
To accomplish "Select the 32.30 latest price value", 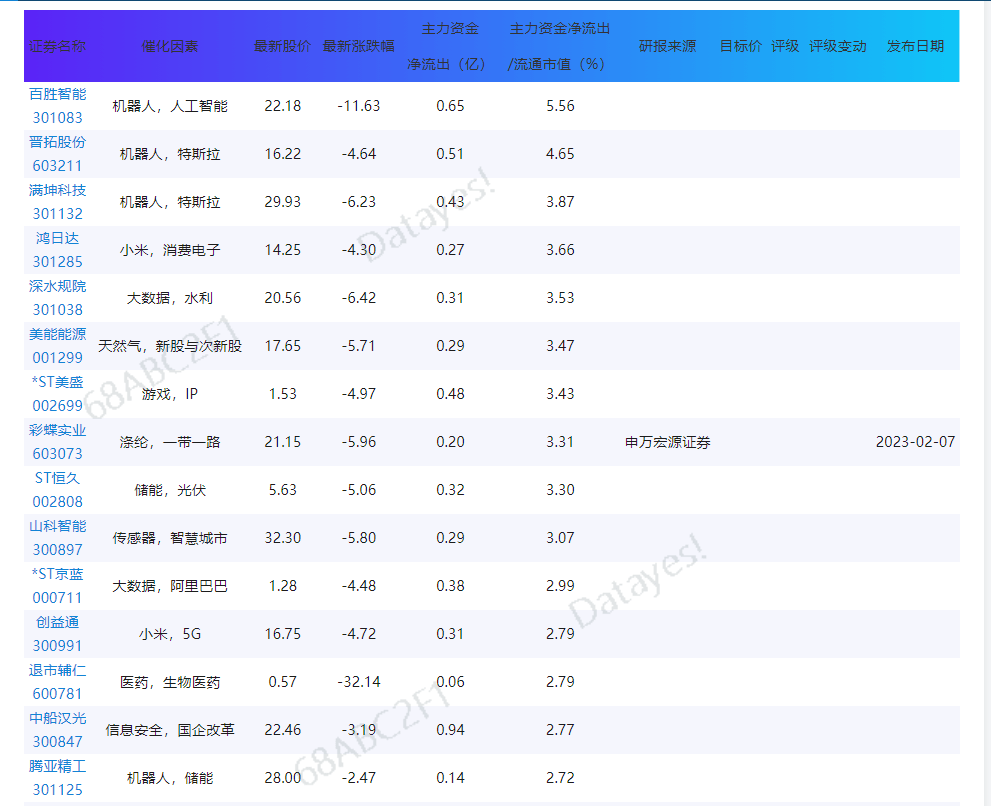I will coord(283,539).
